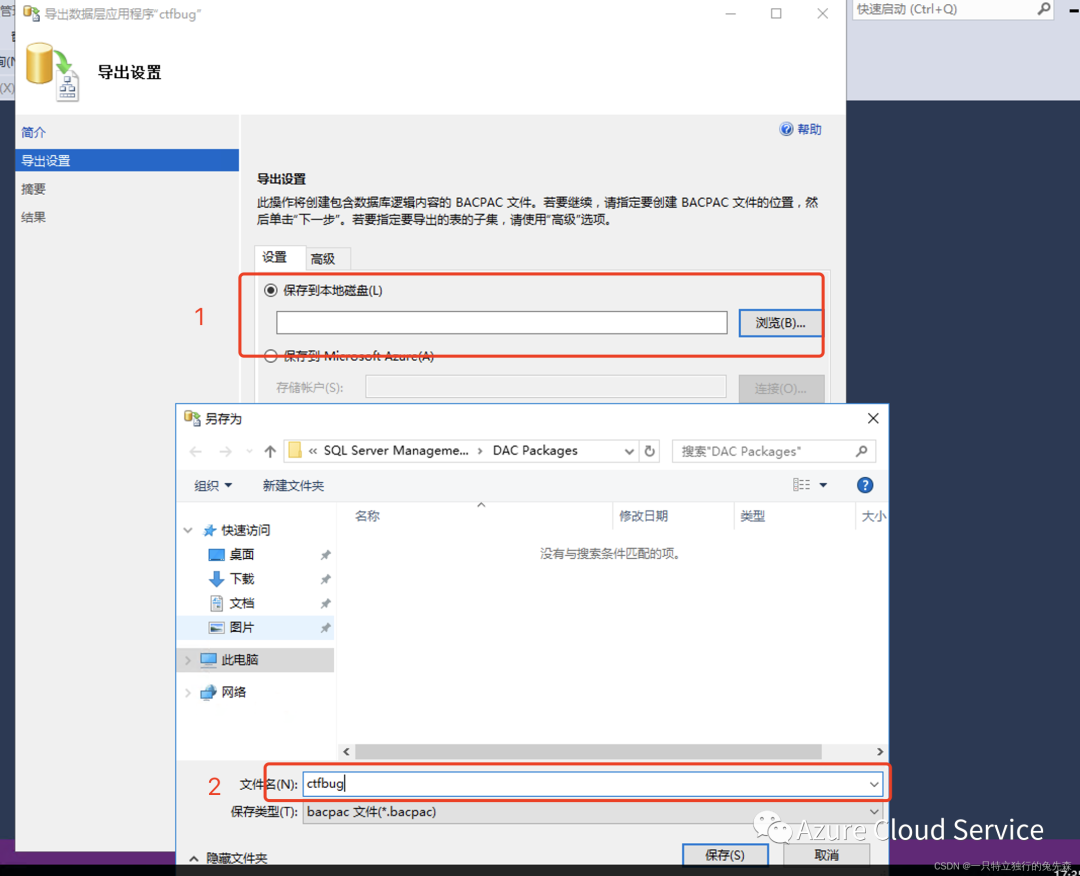The width and height of the screenshot is (1080, 876).
Task: Click the up-one-level arrow in Save As
Action: click(270, 452)
